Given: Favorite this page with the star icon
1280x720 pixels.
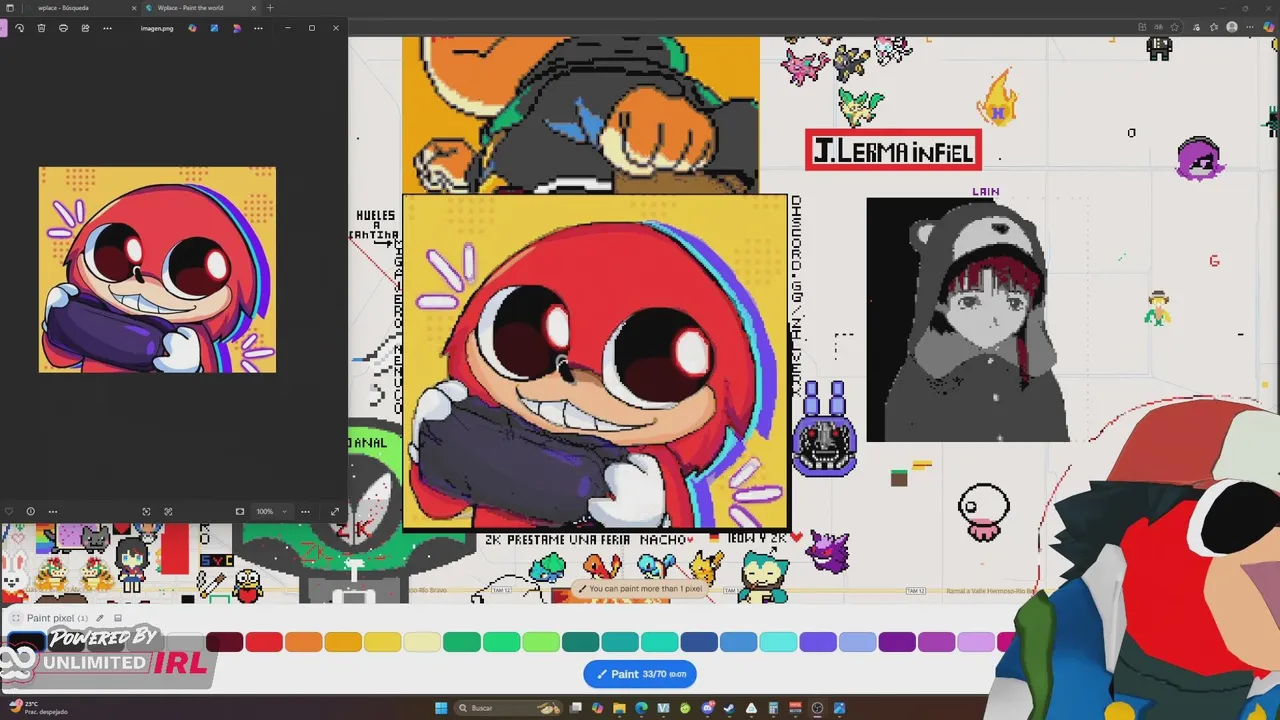Looking at the screenshot, I should click(1174, 27).
